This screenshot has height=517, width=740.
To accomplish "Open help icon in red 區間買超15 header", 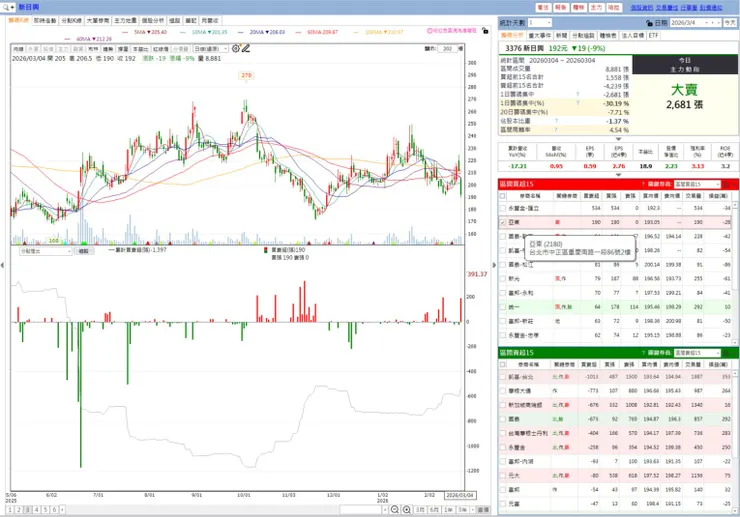I will [643, 184].
